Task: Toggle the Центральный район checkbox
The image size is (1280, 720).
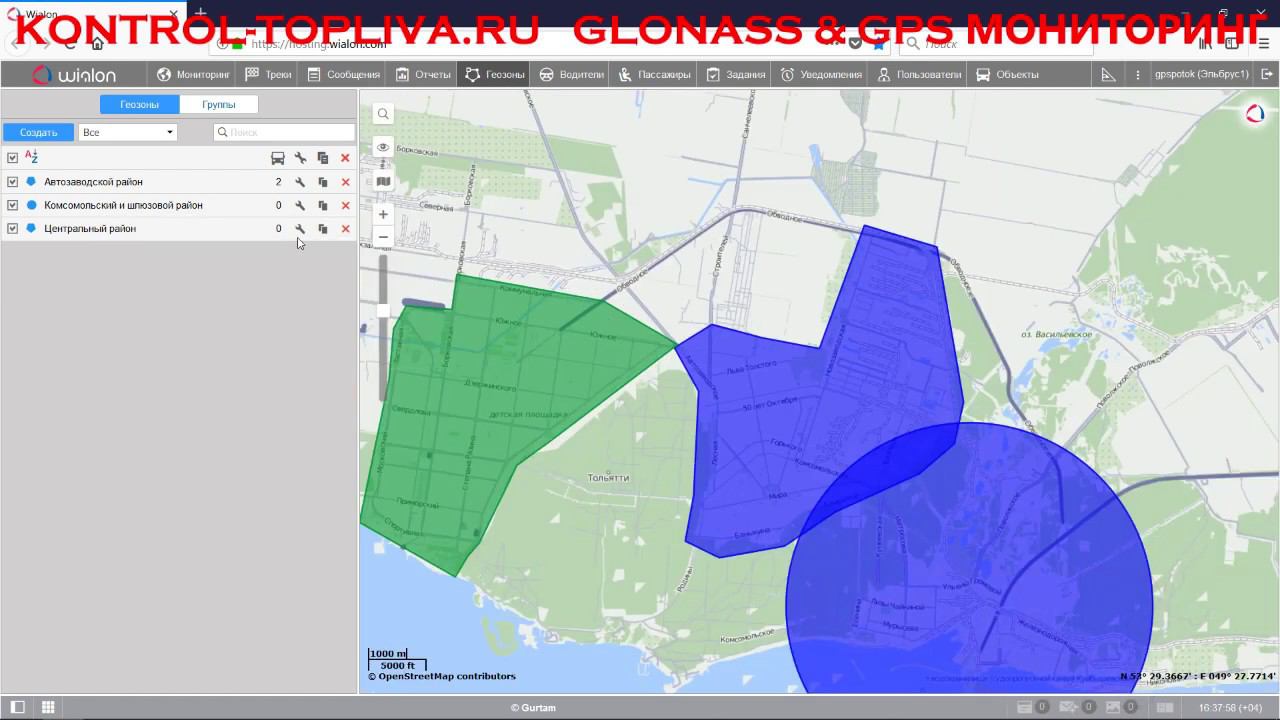Action: point(12,229)
